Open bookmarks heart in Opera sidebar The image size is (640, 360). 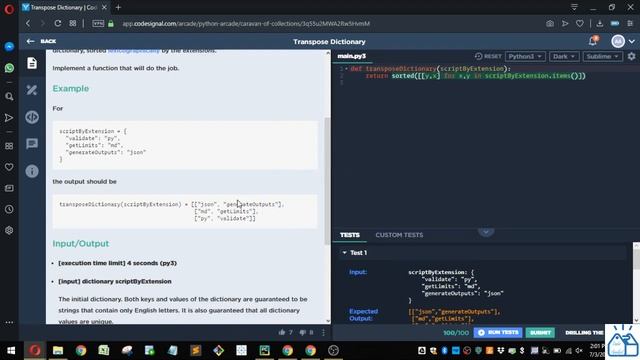click(9, 167)
